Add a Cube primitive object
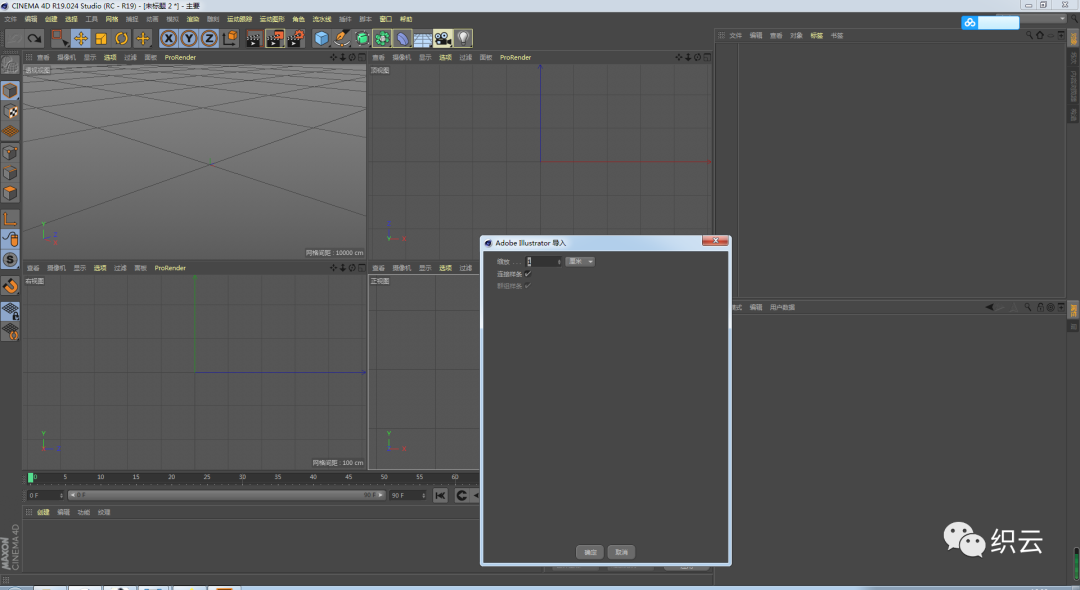The width and height of the screenshot is (1080, 590). click(322, 39)
